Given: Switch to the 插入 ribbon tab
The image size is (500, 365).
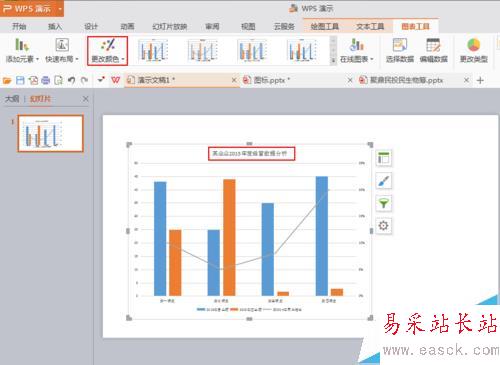Looking at the screenshot, I should tap(55, 26).
